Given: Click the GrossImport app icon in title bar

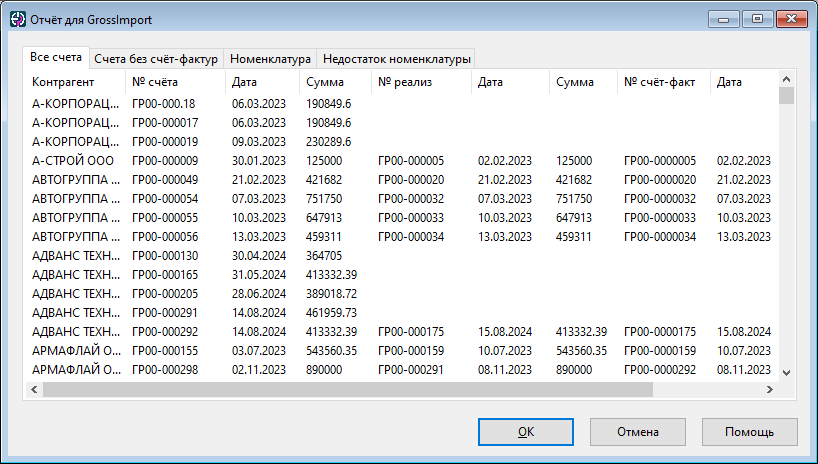Looking at the screenshot, I should (x=18, y=20).
